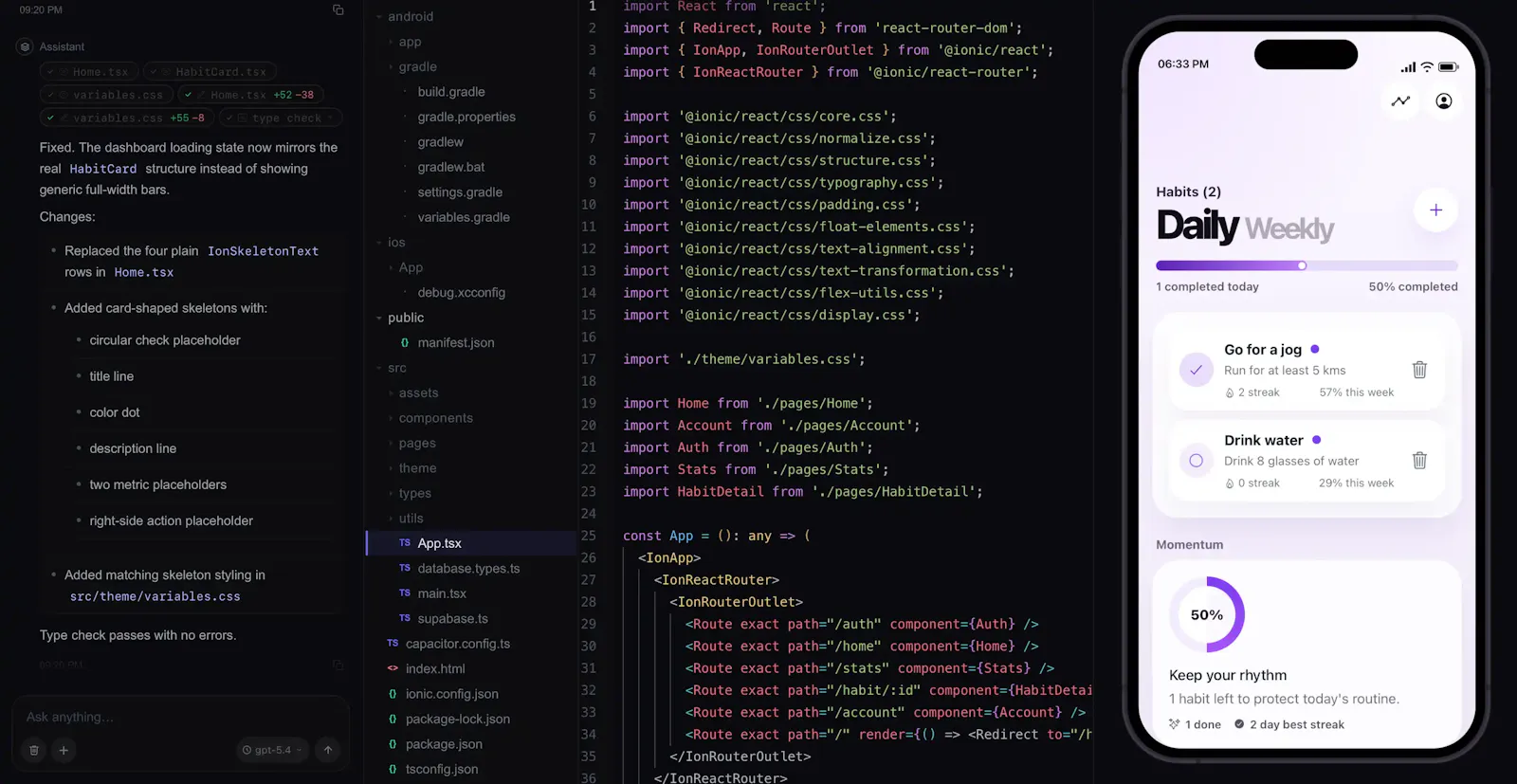Click the Wi-Fi icon in phone status bar

[x=1427, y=67]
